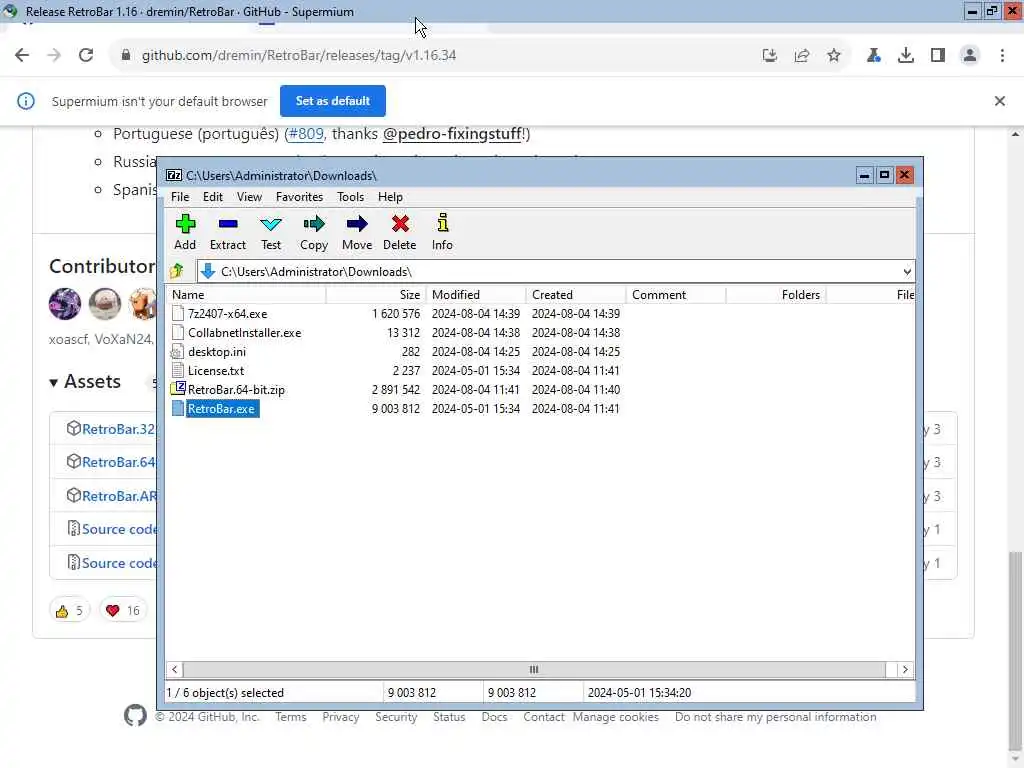Sort files by the Name column header
Screen dimensions: 1024x768
click(246, 295)
